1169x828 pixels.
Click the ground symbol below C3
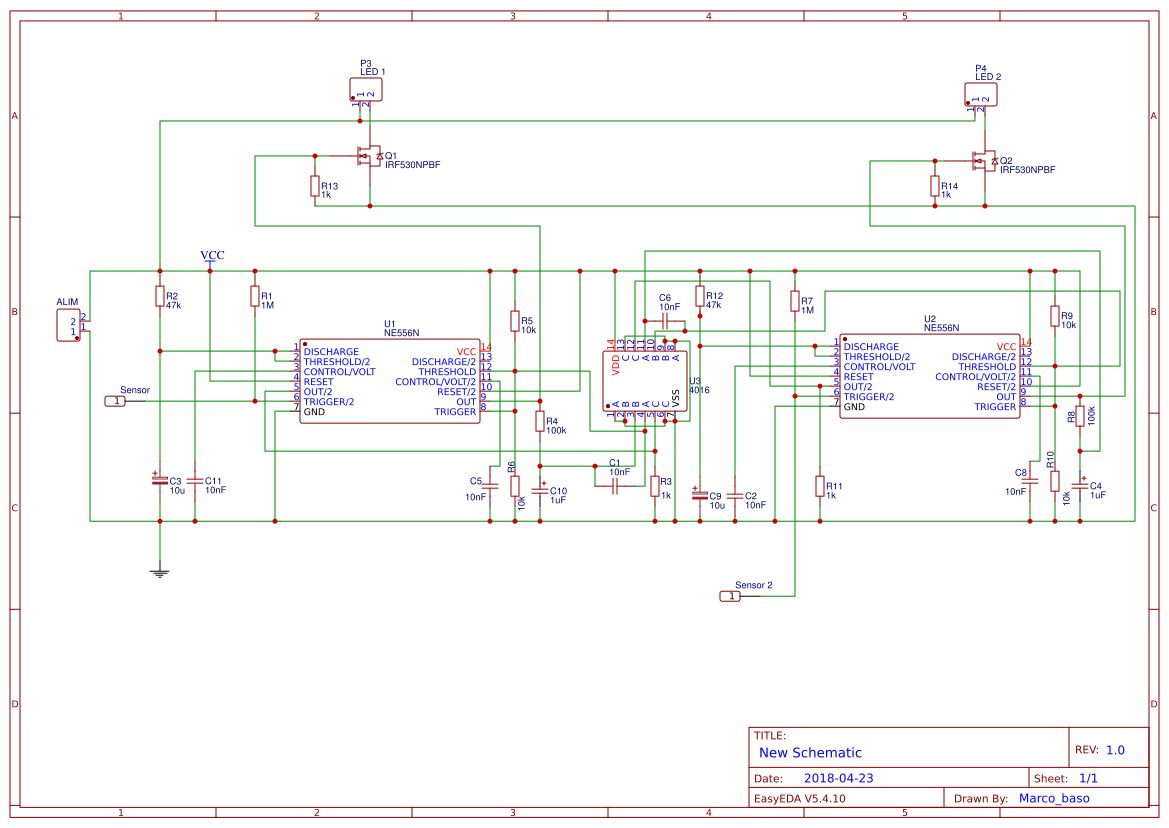click(x=160, y=572)
